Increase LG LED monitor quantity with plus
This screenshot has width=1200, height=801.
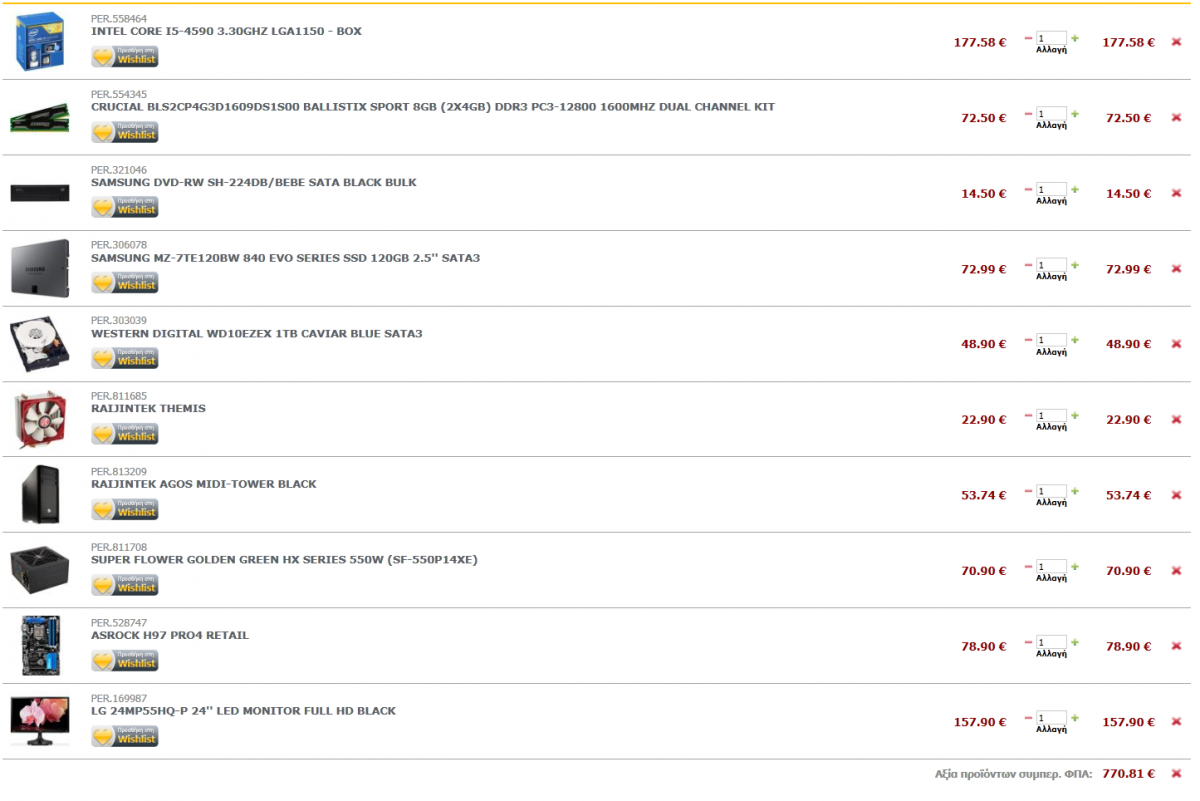click(1075, 718)
